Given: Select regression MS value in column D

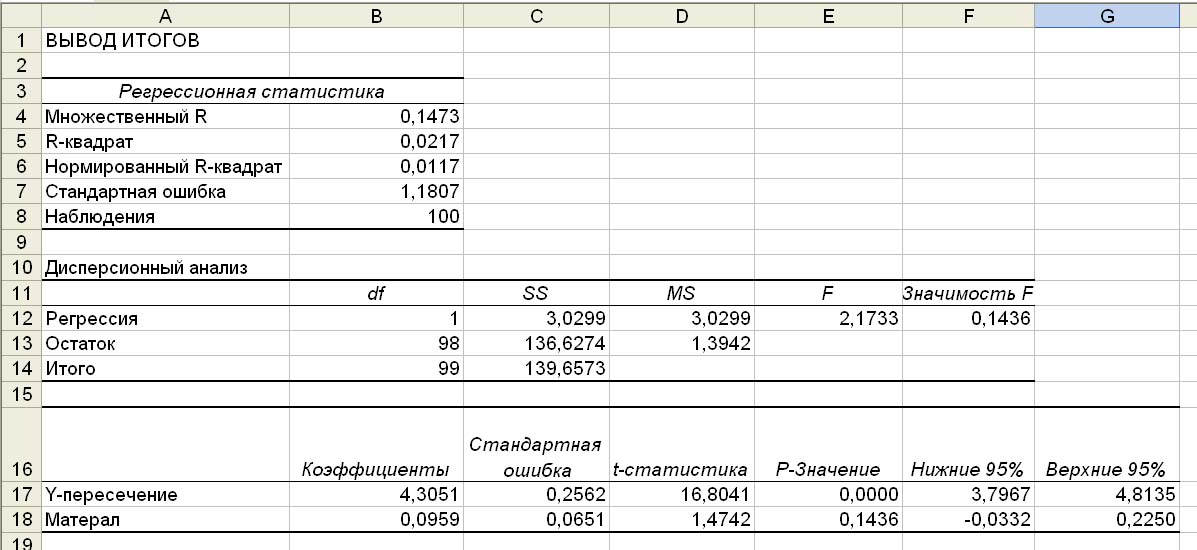Looking at the screenshot, I should pos(682,318).
